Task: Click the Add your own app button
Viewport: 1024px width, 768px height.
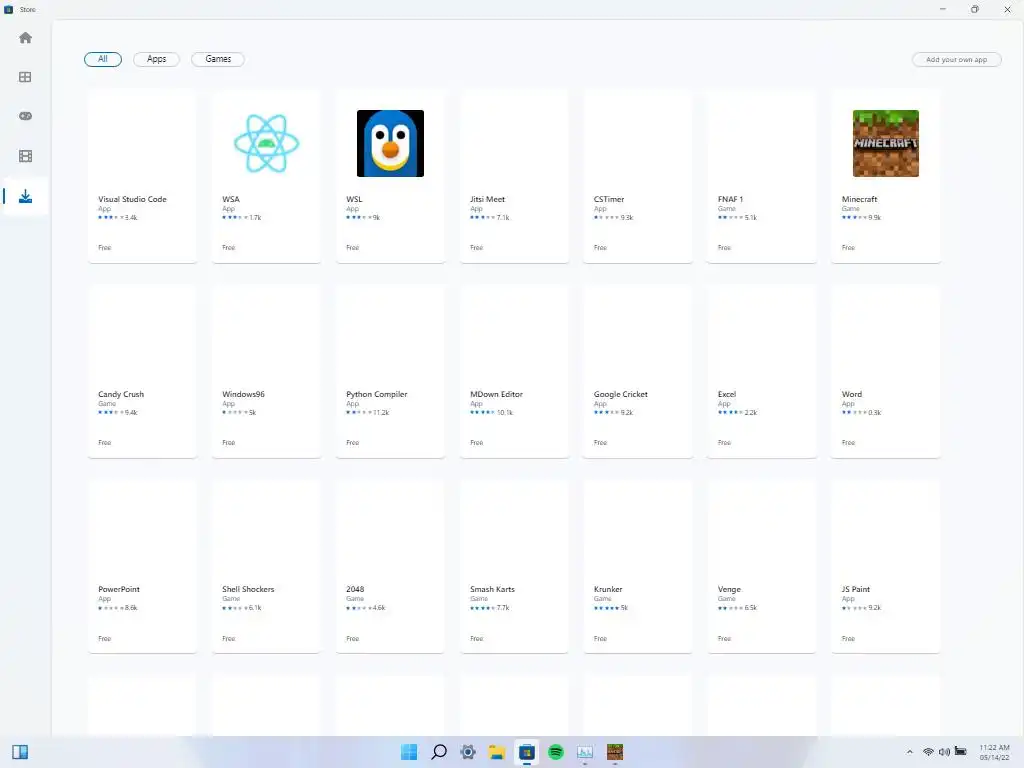Action: (956, 59)
